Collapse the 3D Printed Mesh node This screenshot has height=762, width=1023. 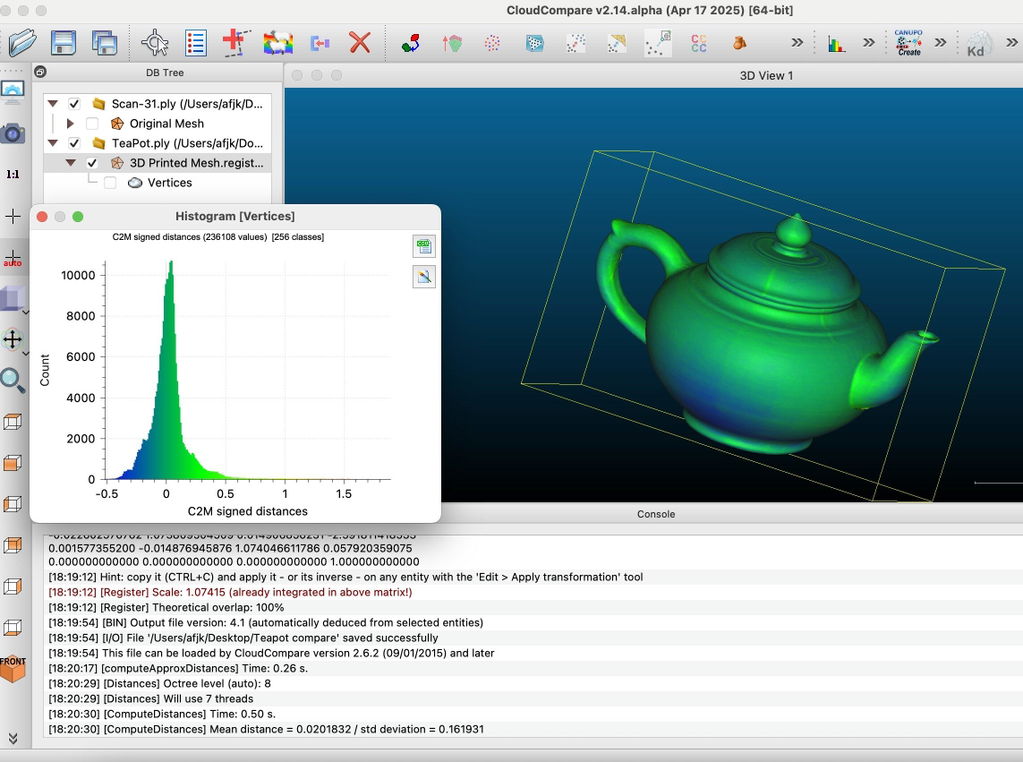pyautogui.click(x=70, y=162)
